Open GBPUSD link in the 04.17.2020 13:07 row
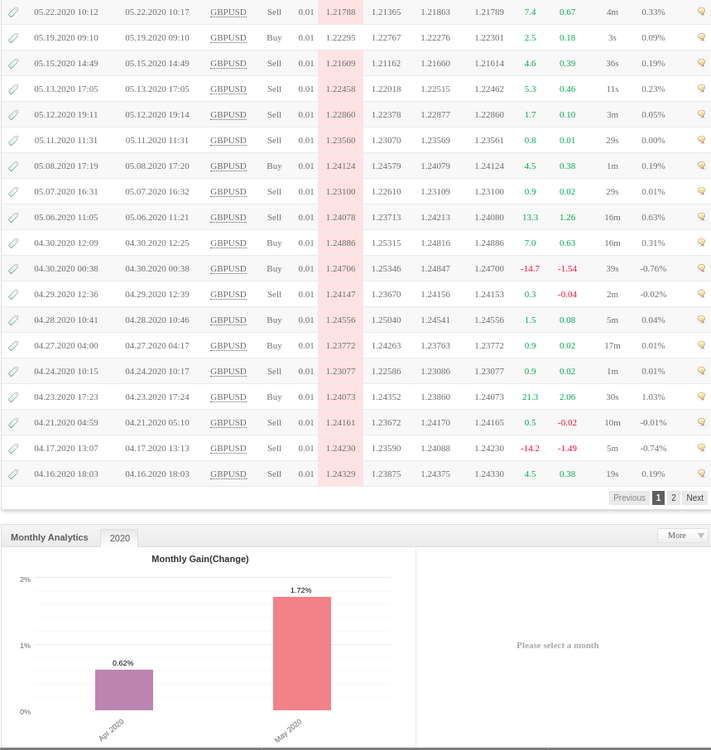This screenshot has height=750, width=711. 228,449
